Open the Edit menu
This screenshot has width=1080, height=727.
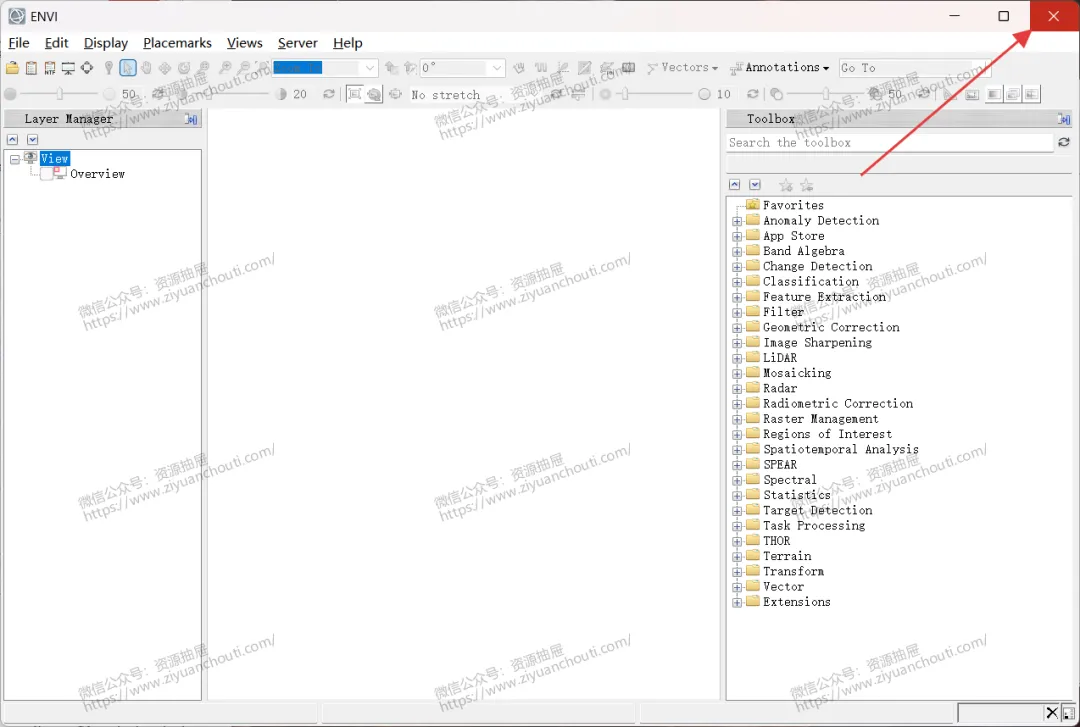tap(56, 43)
